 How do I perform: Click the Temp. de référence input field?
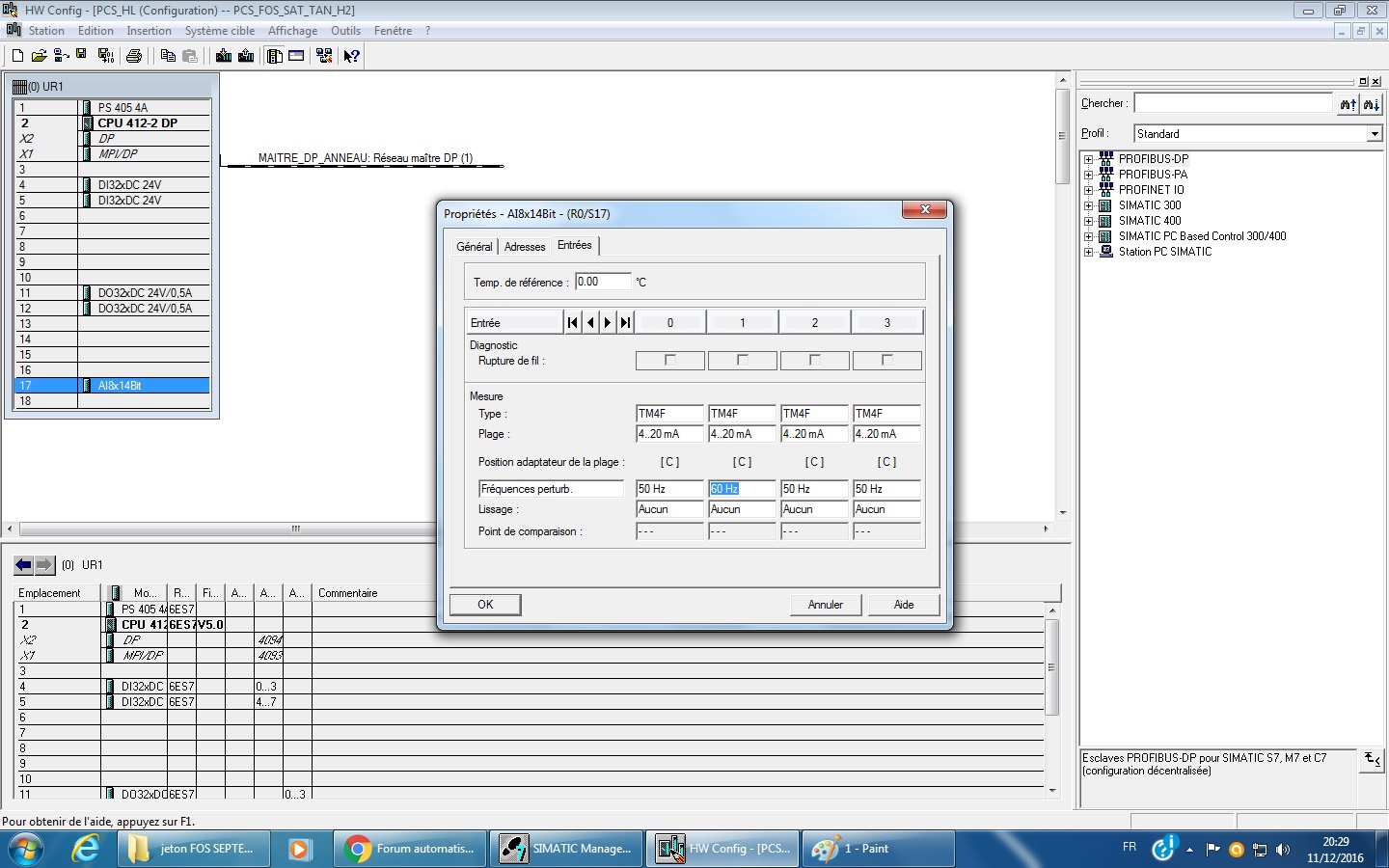(x=603, y=282)
